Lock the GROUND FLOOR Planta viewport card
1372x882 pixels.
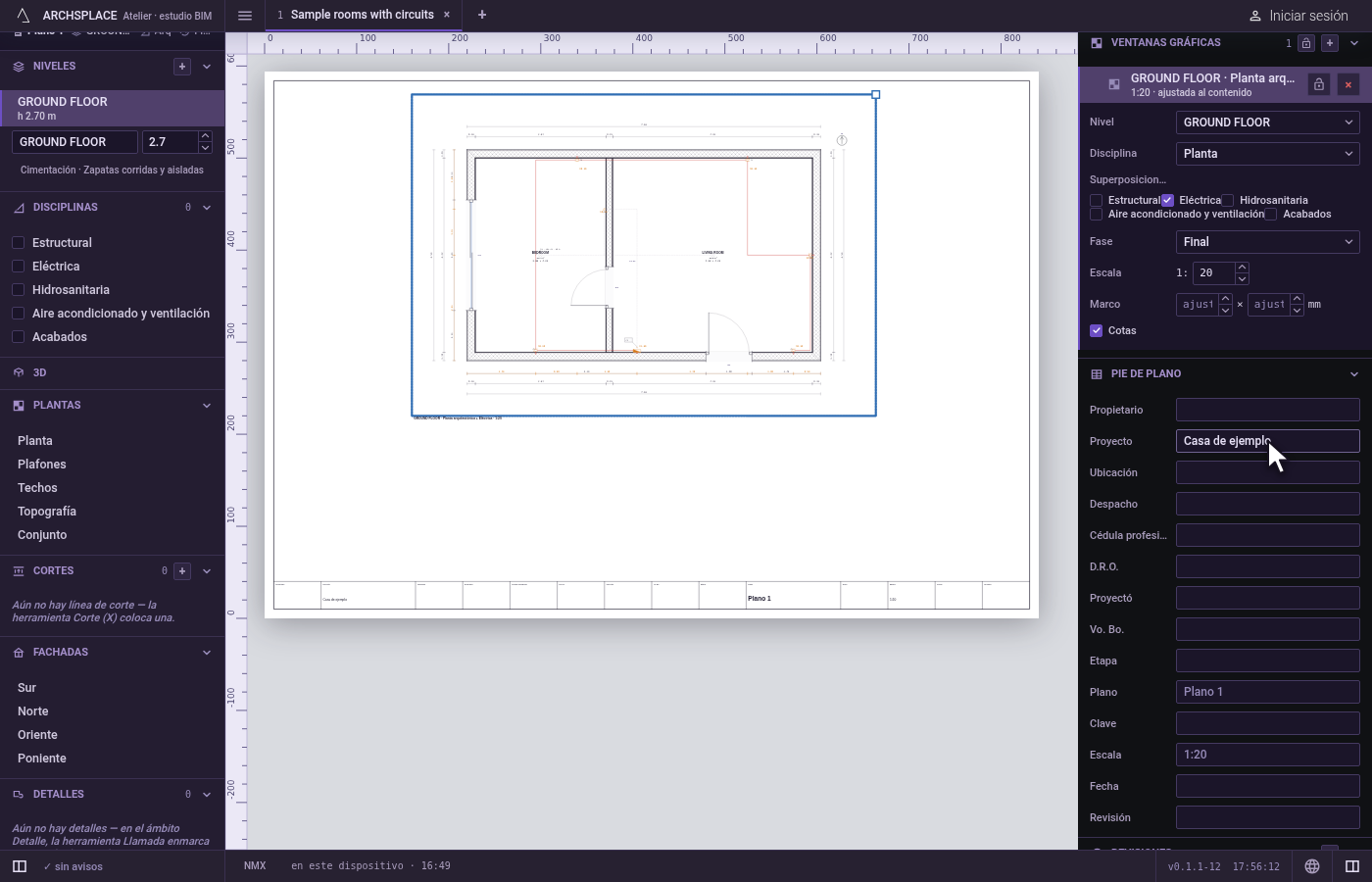pos(1319,85)
